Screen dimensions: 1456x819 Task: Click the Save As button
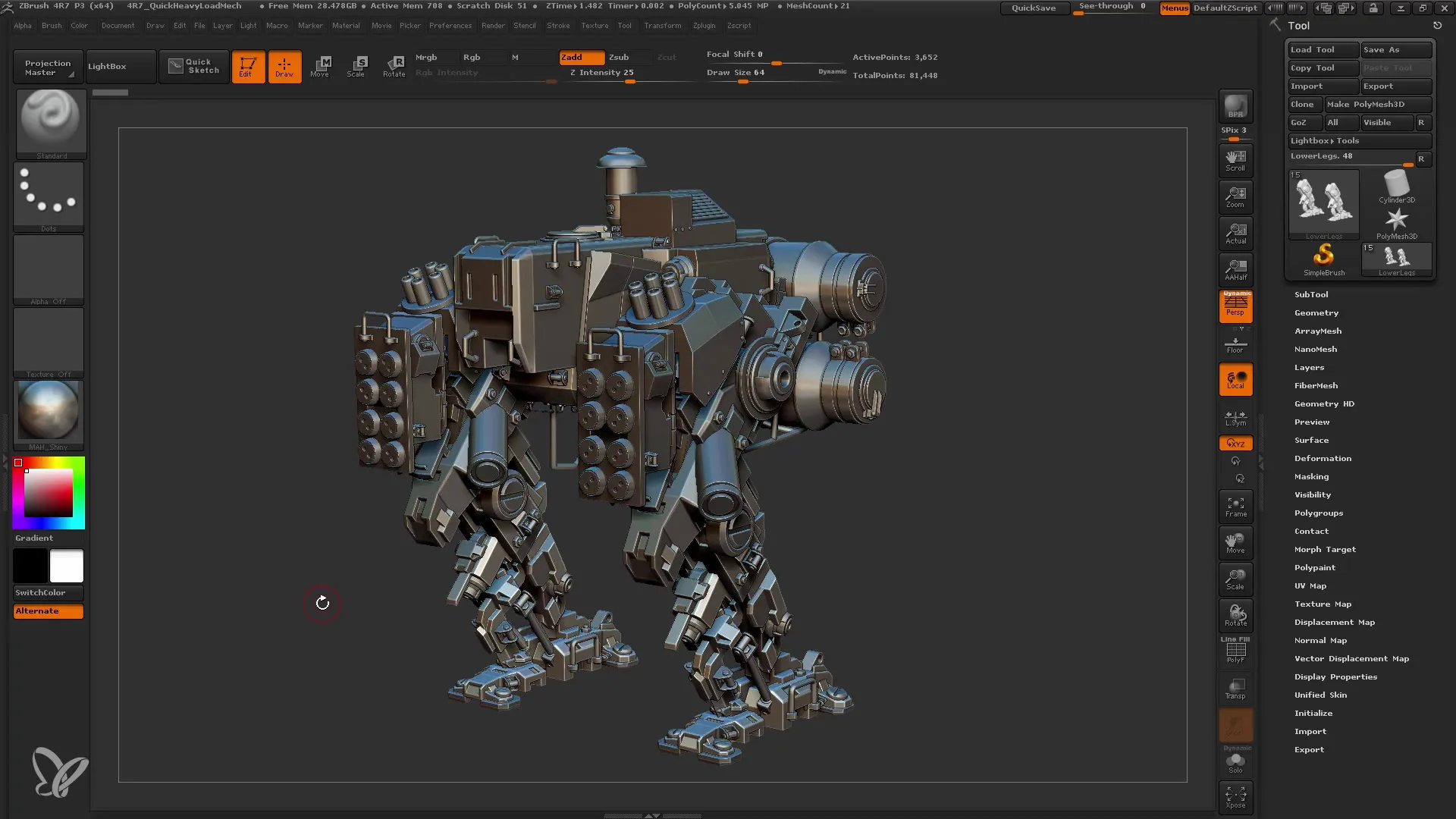tap(1393, 49)
